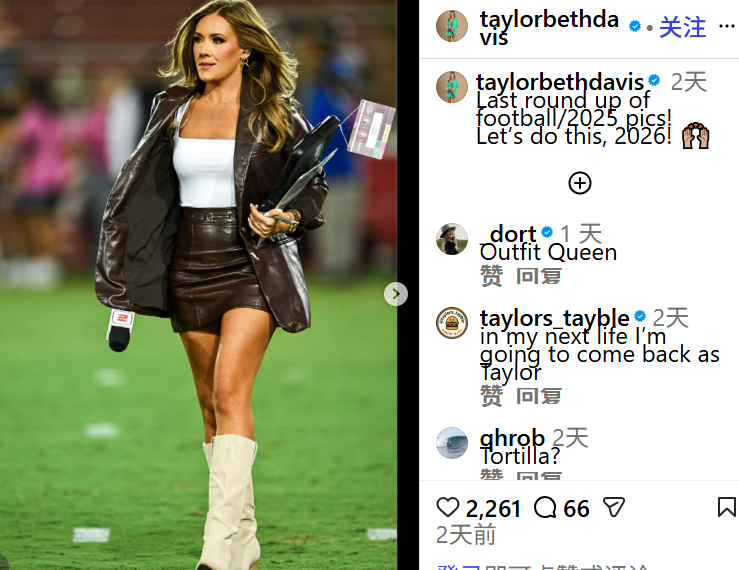Image resolution: width=739 pixels, height=570 pixels.
Task: Load more comments with the plus circle
Action: [580, 183]
